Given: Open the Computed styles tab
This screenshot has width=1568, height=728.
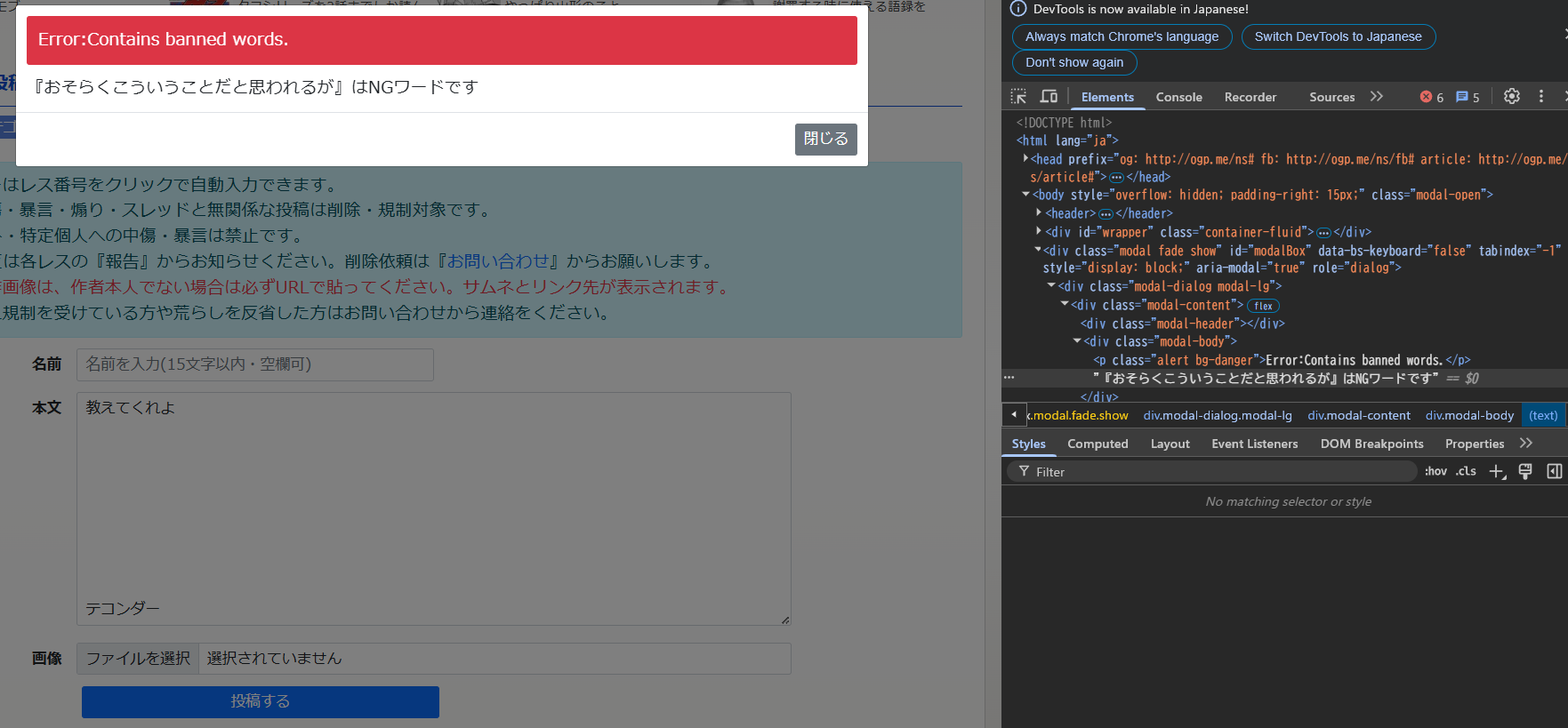Looking at the screenshot, I should coord(1098,444).
